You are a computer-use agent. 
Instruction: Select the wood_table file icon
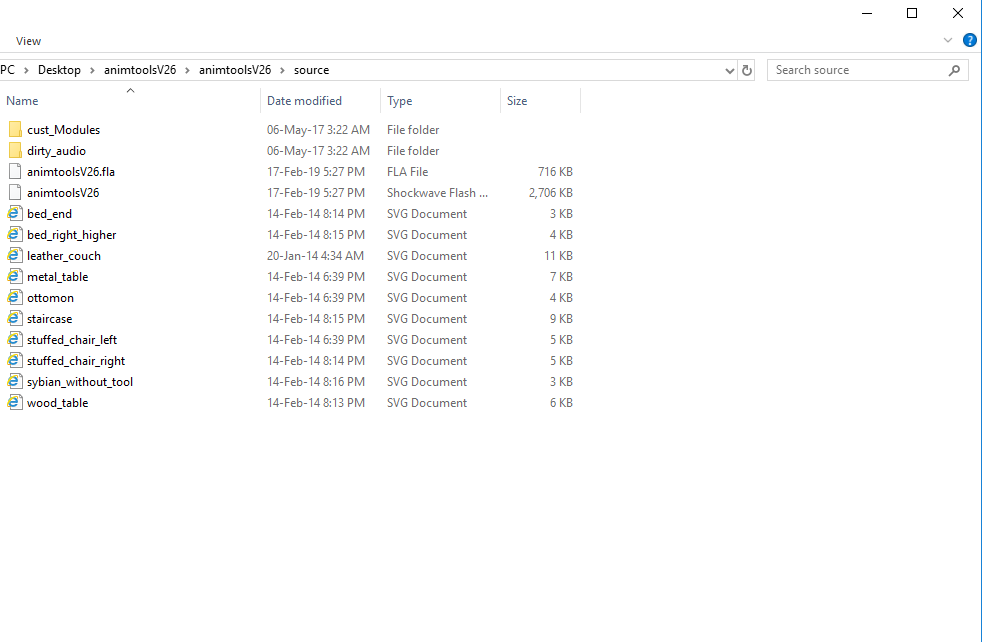14,403
